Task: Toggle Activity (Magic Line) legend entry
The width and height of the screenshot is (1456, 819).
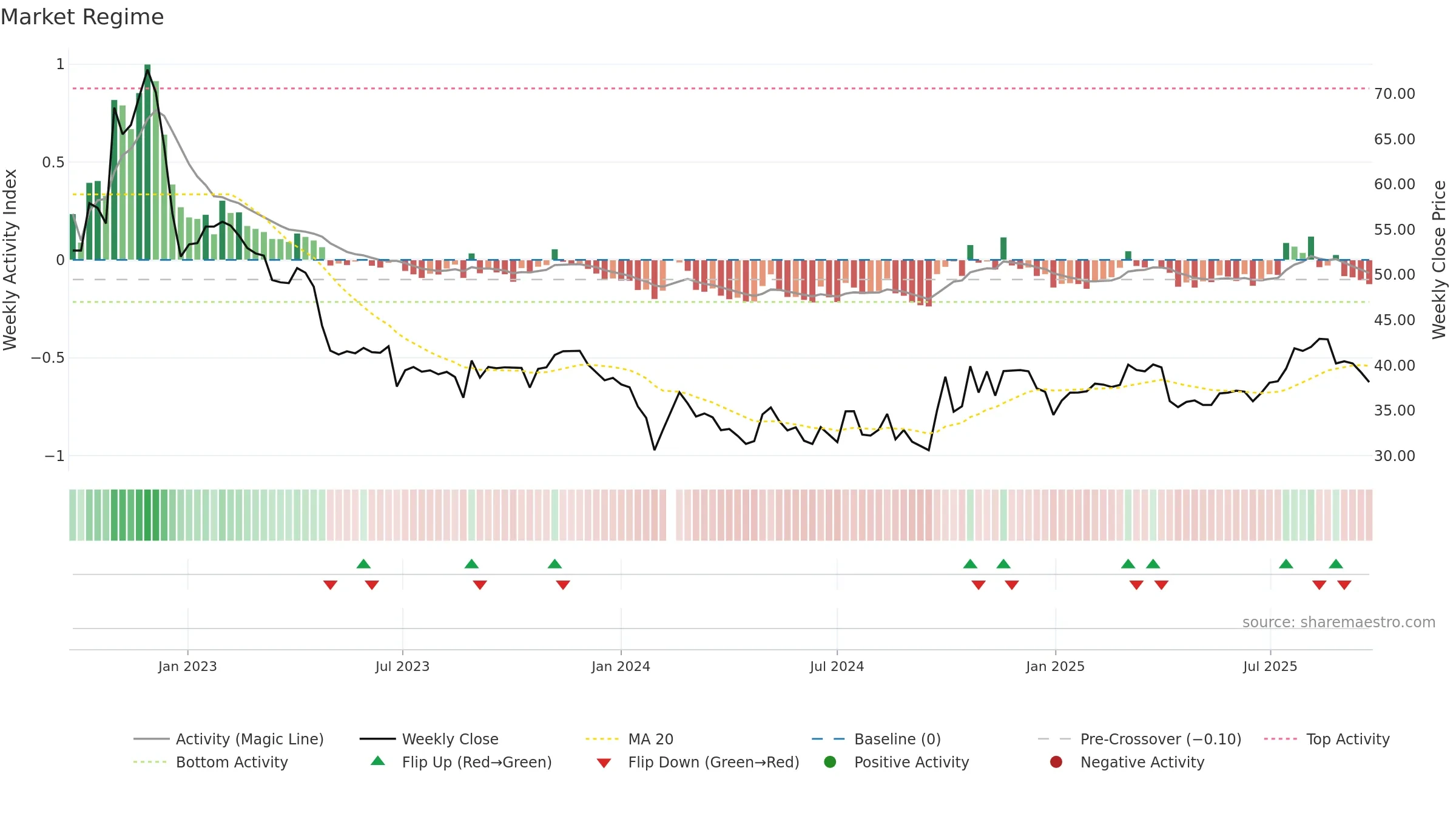Action: 229,739
